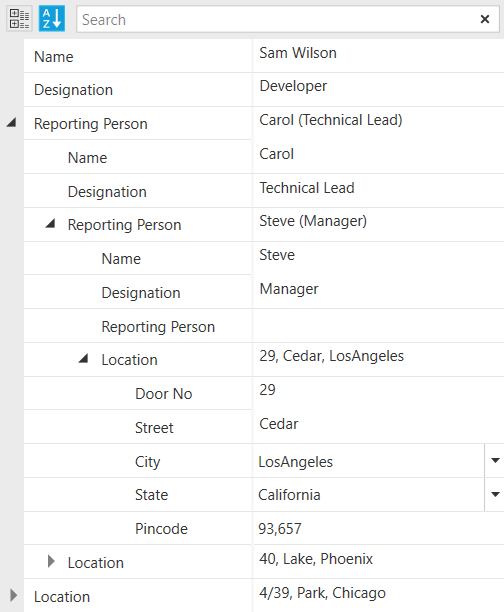Switch to categorized grouping view icon

tap(19, 19)
